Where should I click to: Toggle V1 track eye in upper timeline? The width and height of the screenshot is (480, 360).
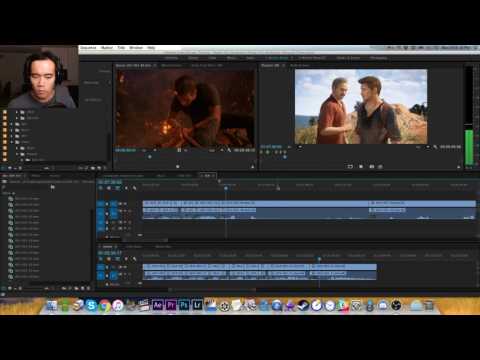coord(125,204)
